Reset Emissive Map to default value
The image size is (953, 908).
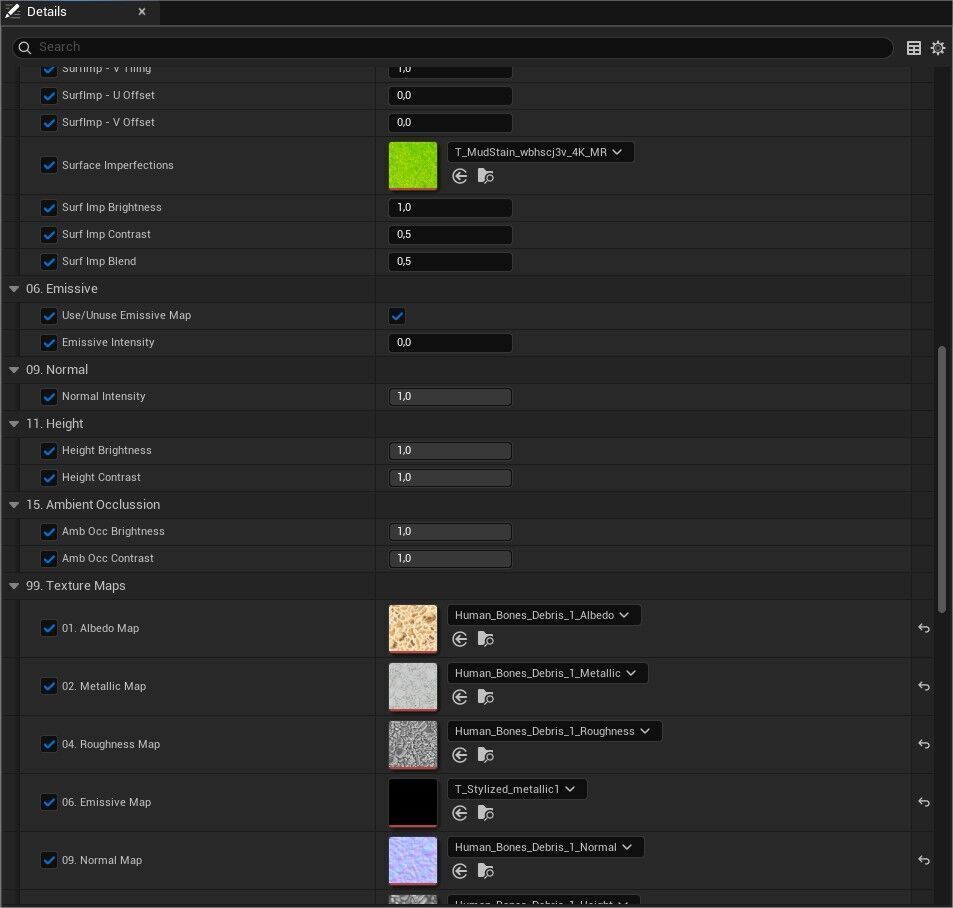[x=924, y=802]
